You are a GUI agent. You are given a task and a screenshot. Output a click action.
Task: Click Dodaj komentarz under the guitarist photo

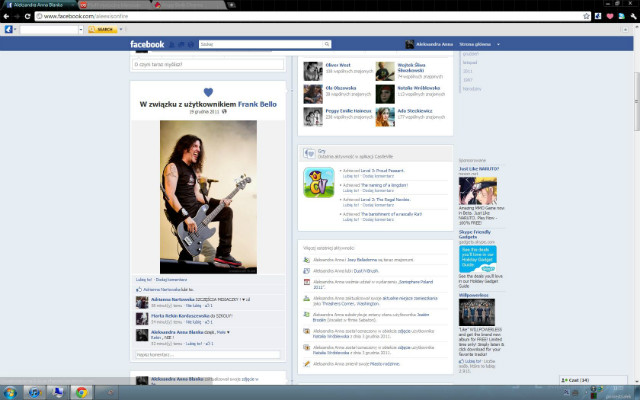(171, 280)
